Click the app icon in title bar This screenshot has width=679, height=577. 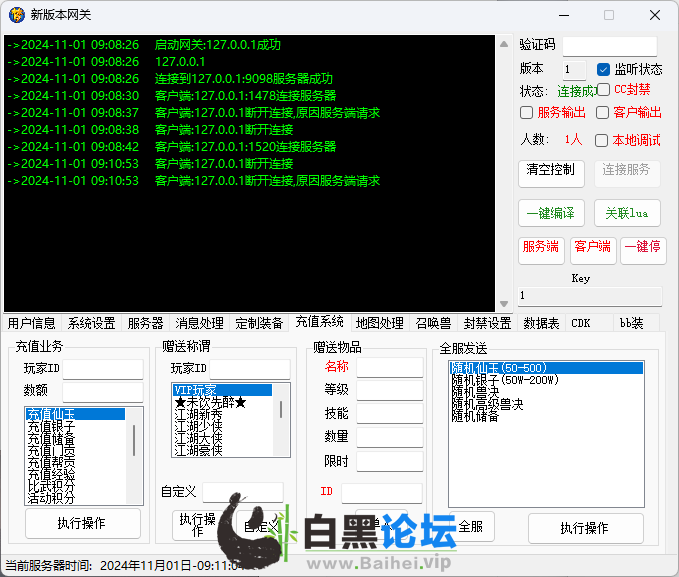(16, 15)
